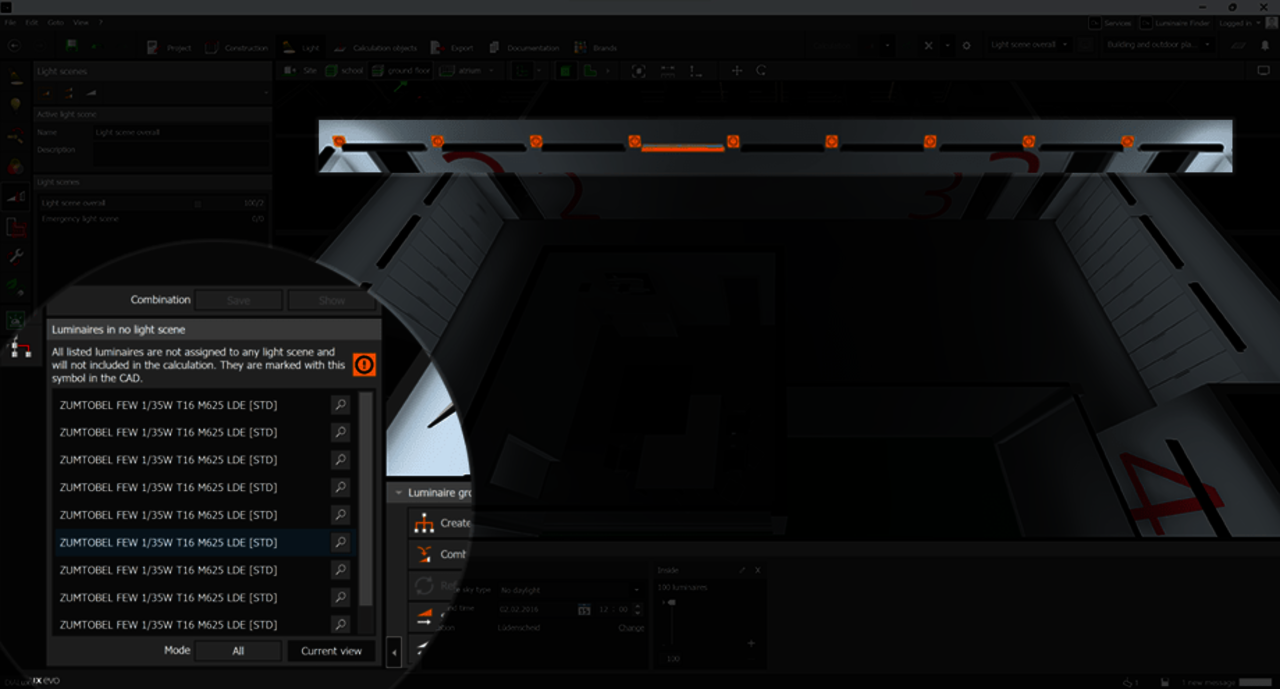Click the luminaire list vertical scrollbar
The height and width of the screenshot is (689, 1280).
tap(366, 500)
